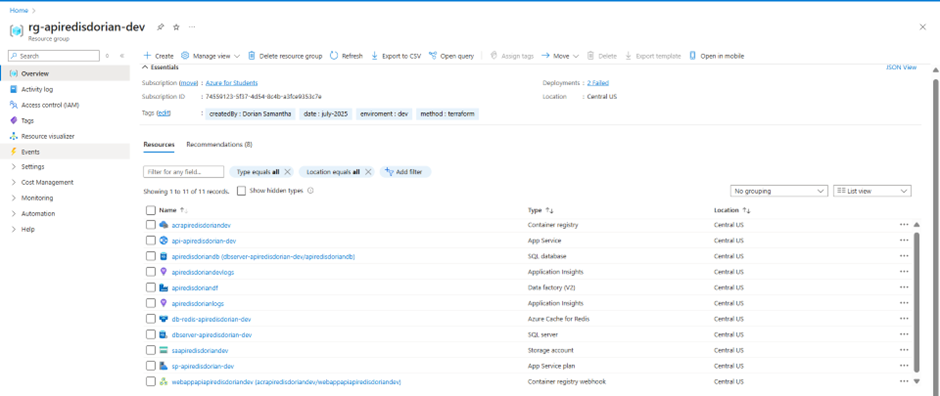
Task: Check the acrapiredisdoriandev row checkbox
Action: click(x=150, y=225)
